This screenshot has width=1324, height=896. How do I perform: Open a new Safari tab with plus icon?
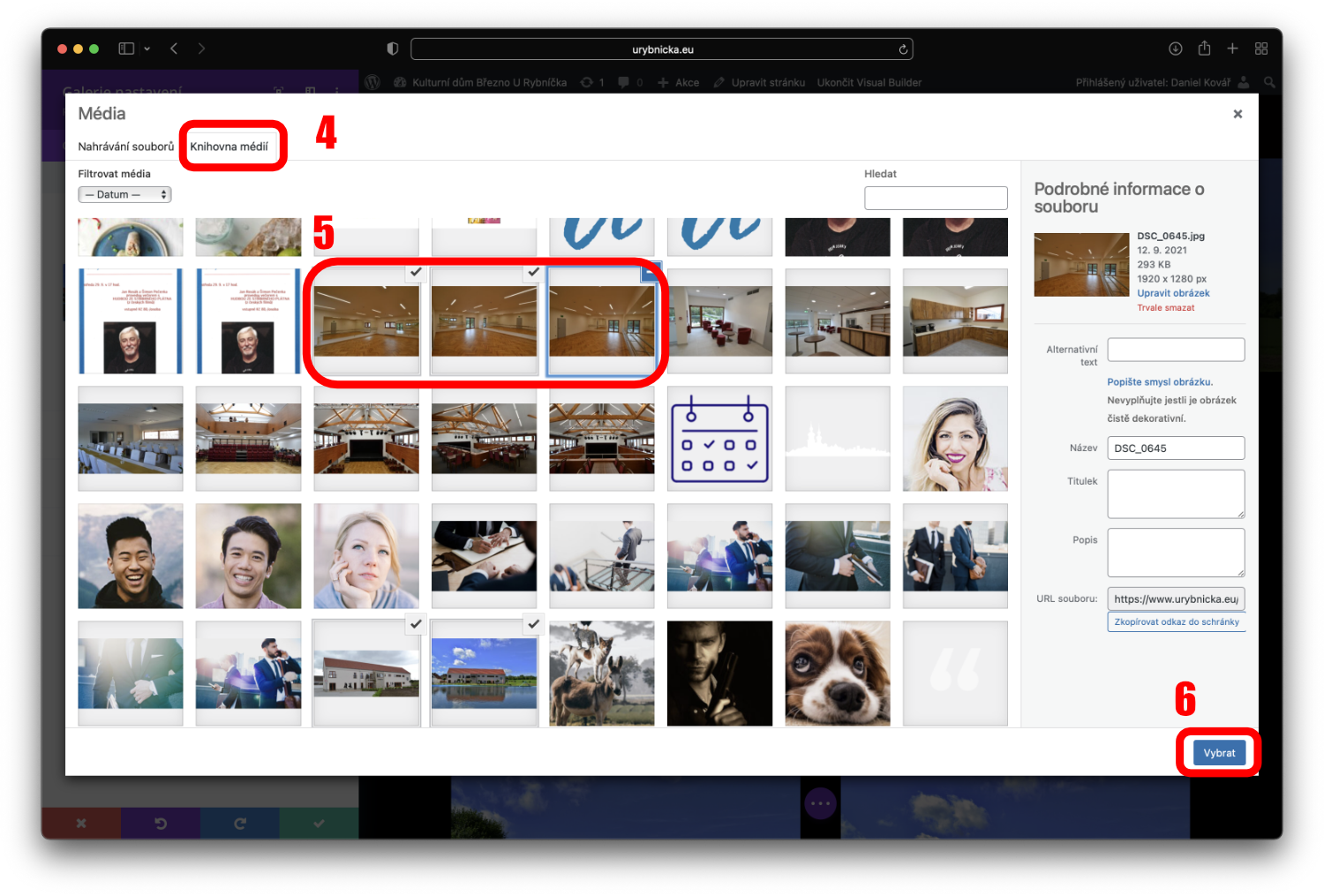pos(1232,49)
